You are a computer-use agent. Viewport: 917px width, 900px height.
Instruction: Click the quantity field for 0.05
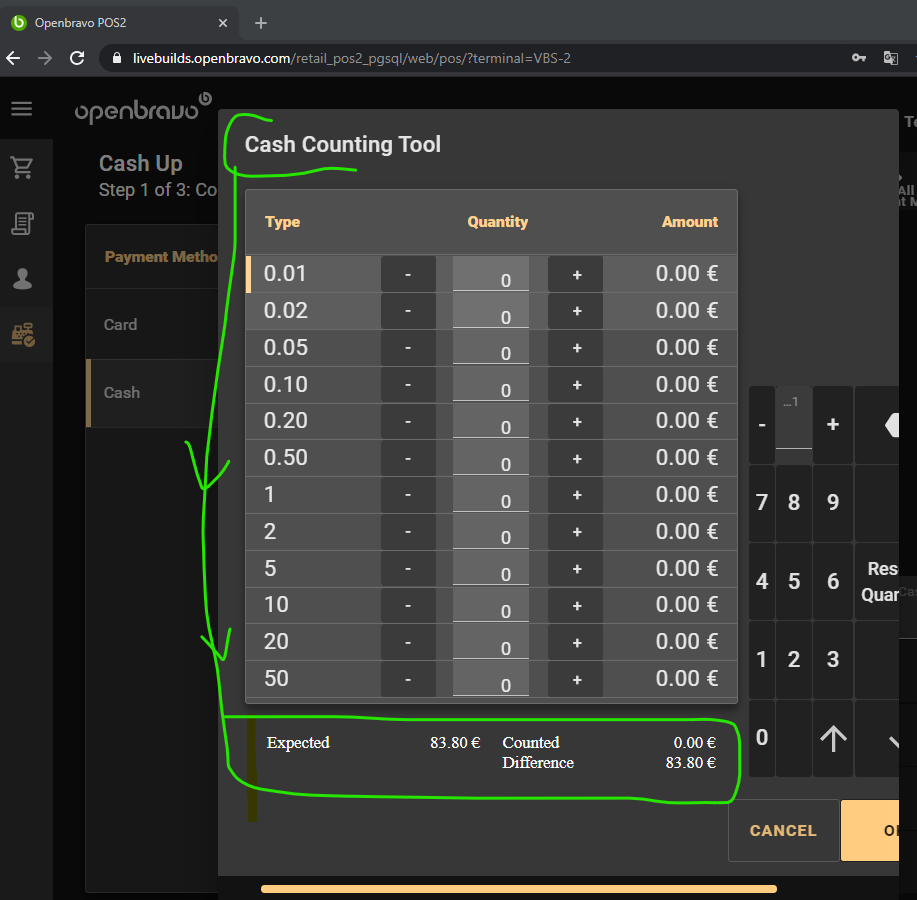[x=491, y=349]
